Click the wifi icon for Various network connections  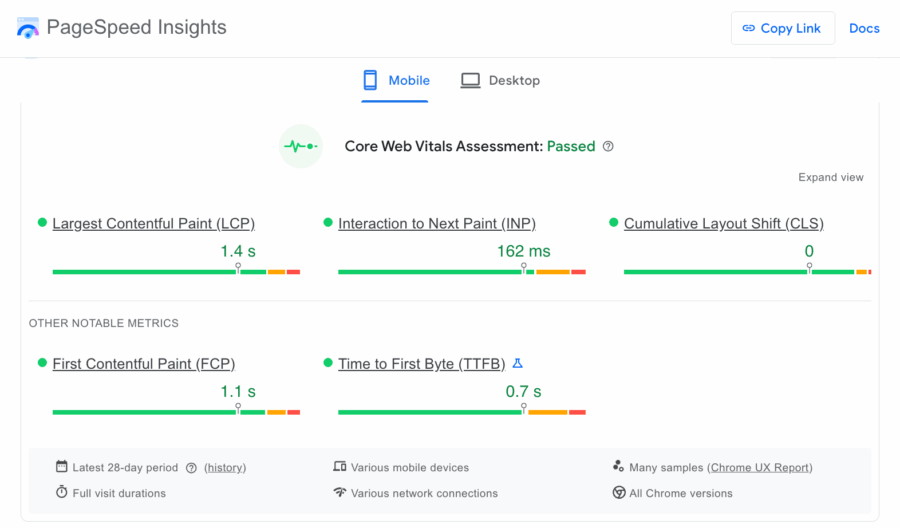340,492
